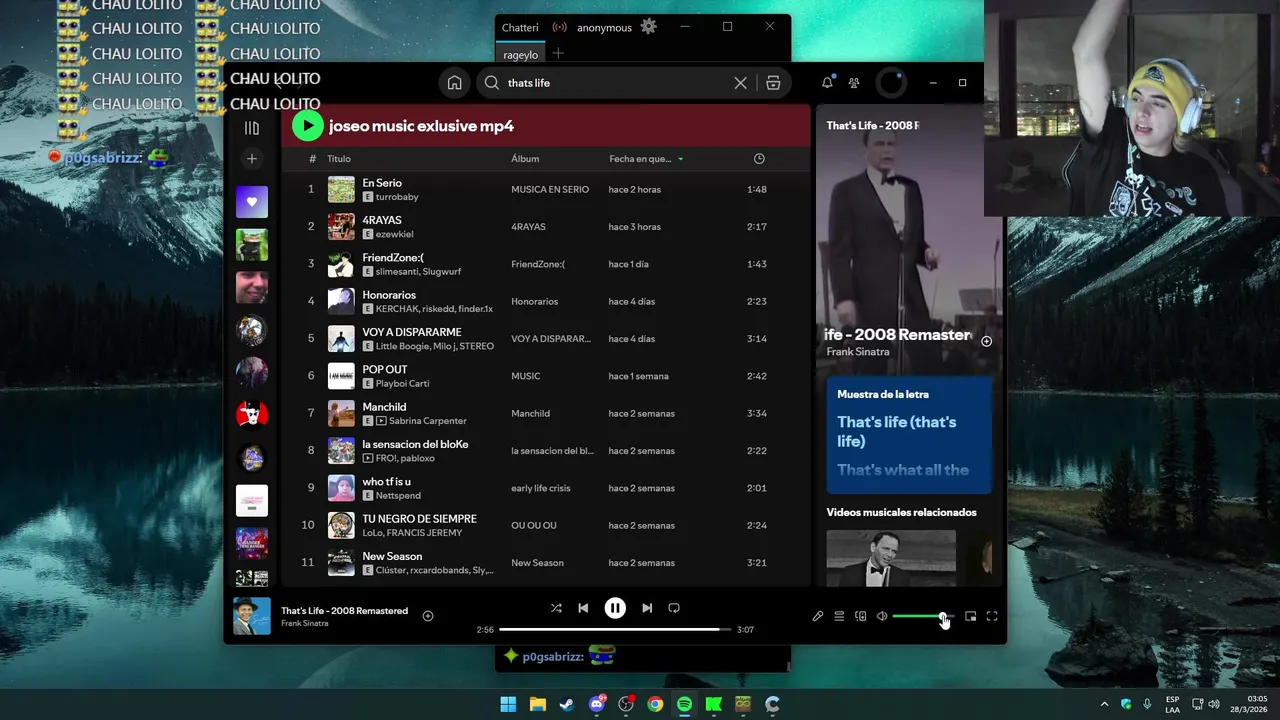Open File Explorer from the taskbar
This screenshot has width=1280, height=720.
pos(537,704)
